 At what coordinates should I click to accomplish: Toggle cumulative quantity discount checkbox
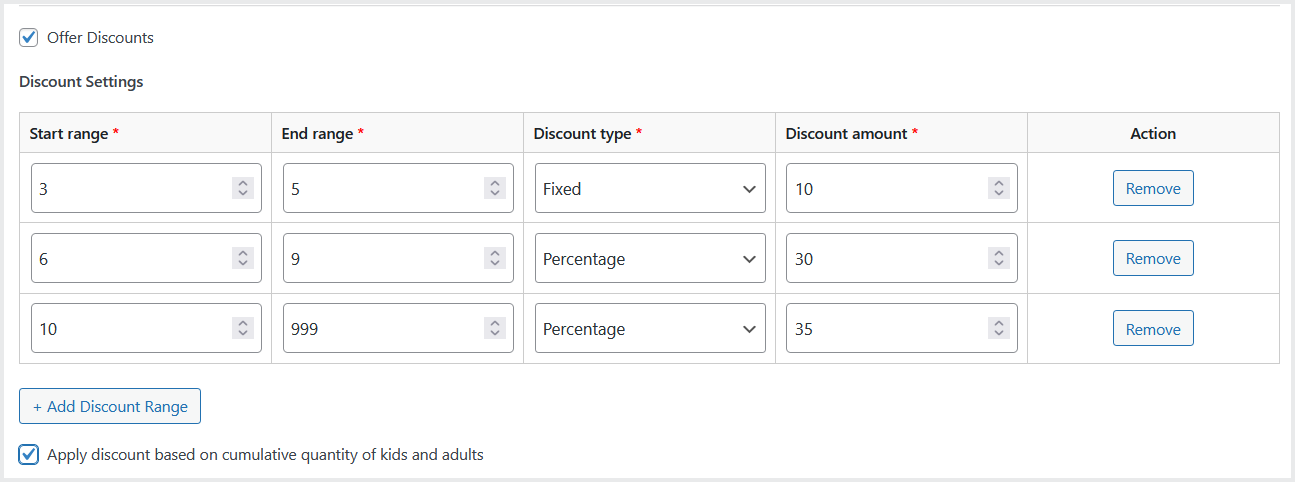pyautogui.click(x=29, y=455)
